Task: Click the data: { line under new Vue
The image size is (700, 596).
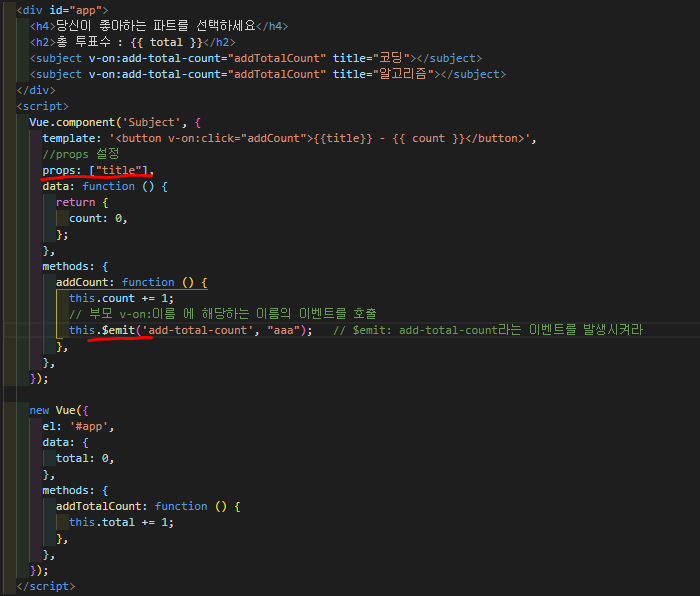Action: point(65,442)
